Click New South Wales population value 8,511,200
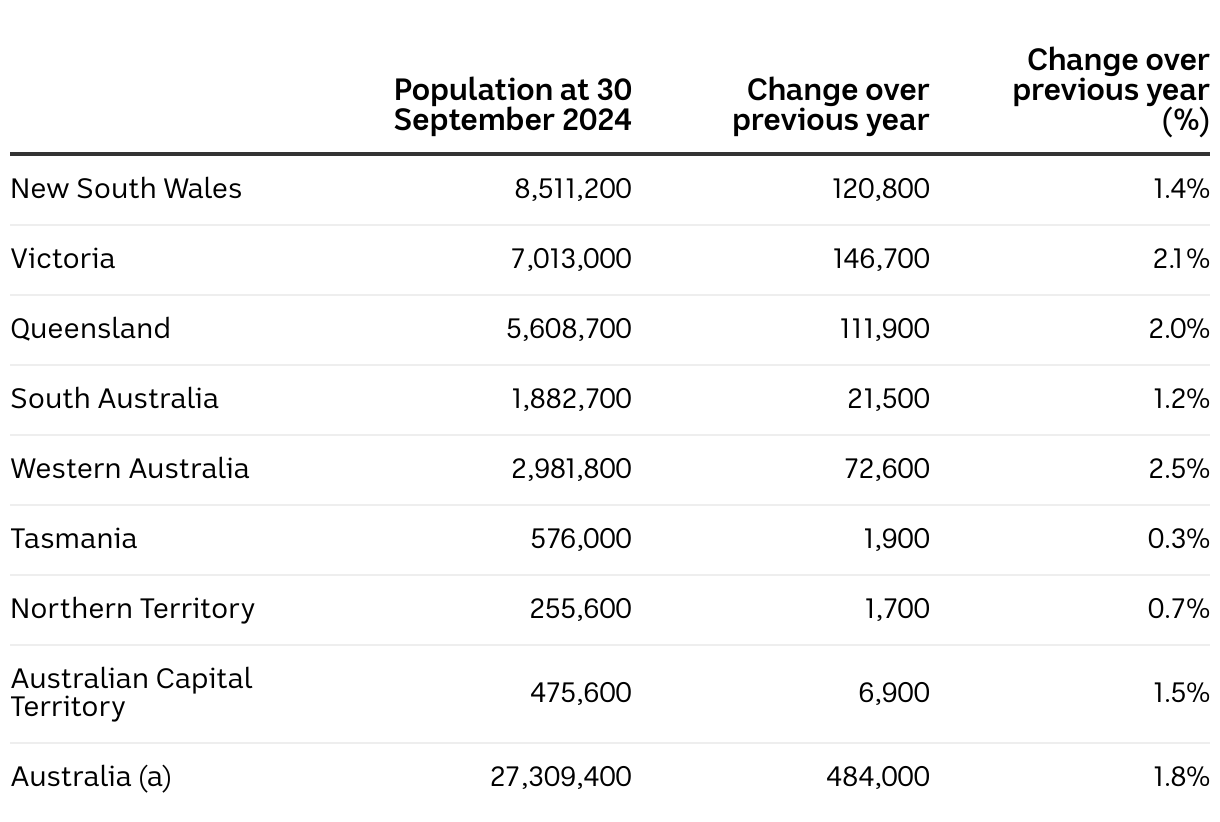Viewport: 1220px width, 822px height. coord(573,189)
